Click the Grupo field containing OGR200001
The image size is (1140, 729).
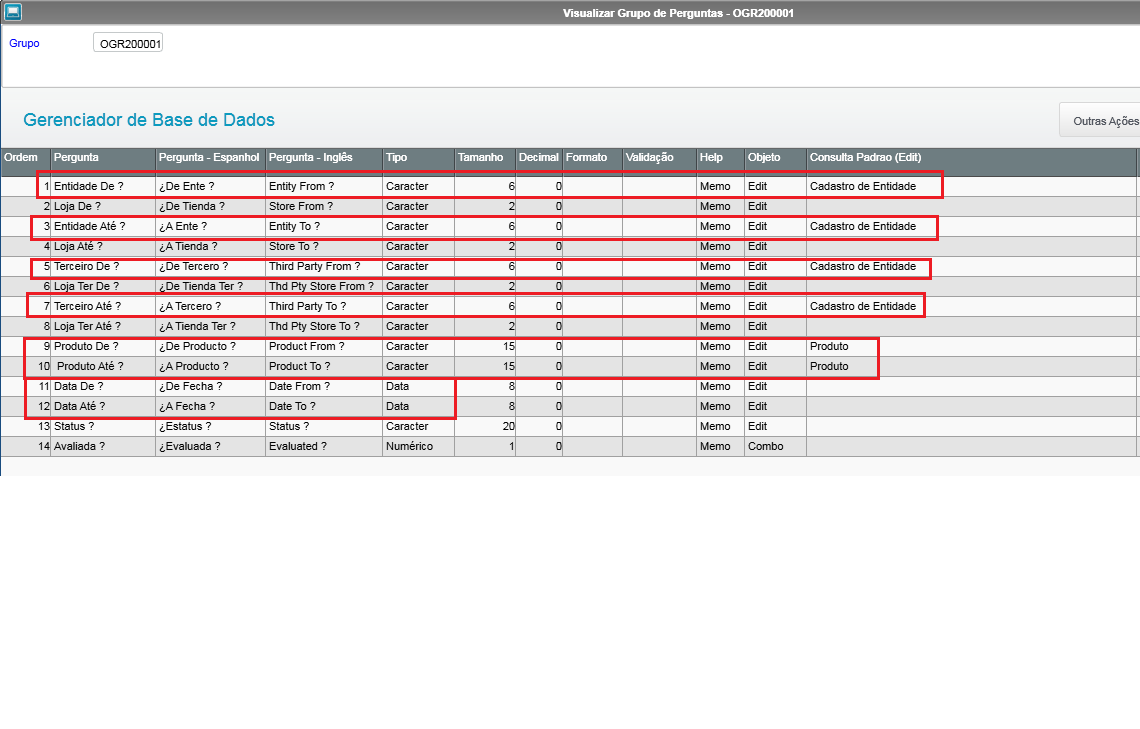point(128,44)
